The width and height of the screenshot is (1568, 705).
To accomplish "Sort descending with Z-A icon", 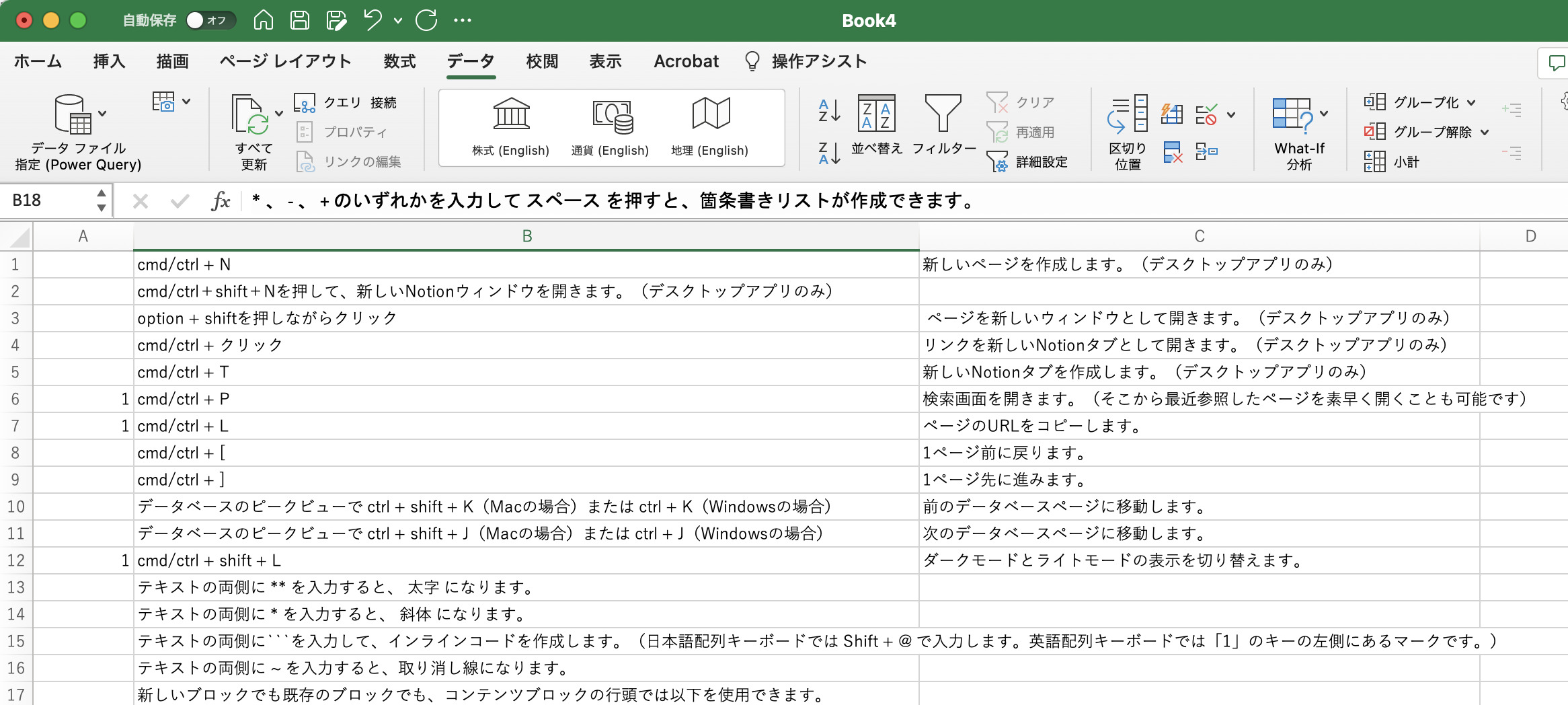I will 829,153.
